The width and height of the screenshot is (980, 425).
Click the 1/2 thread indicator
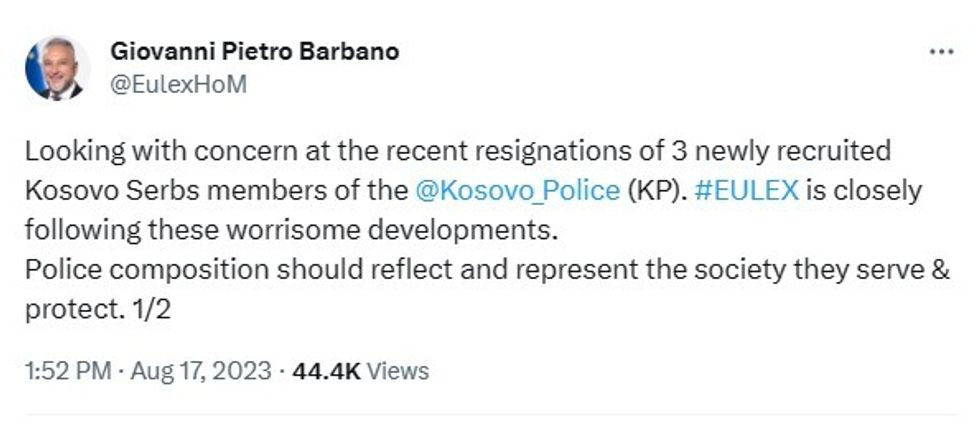(x=153, y=309)
